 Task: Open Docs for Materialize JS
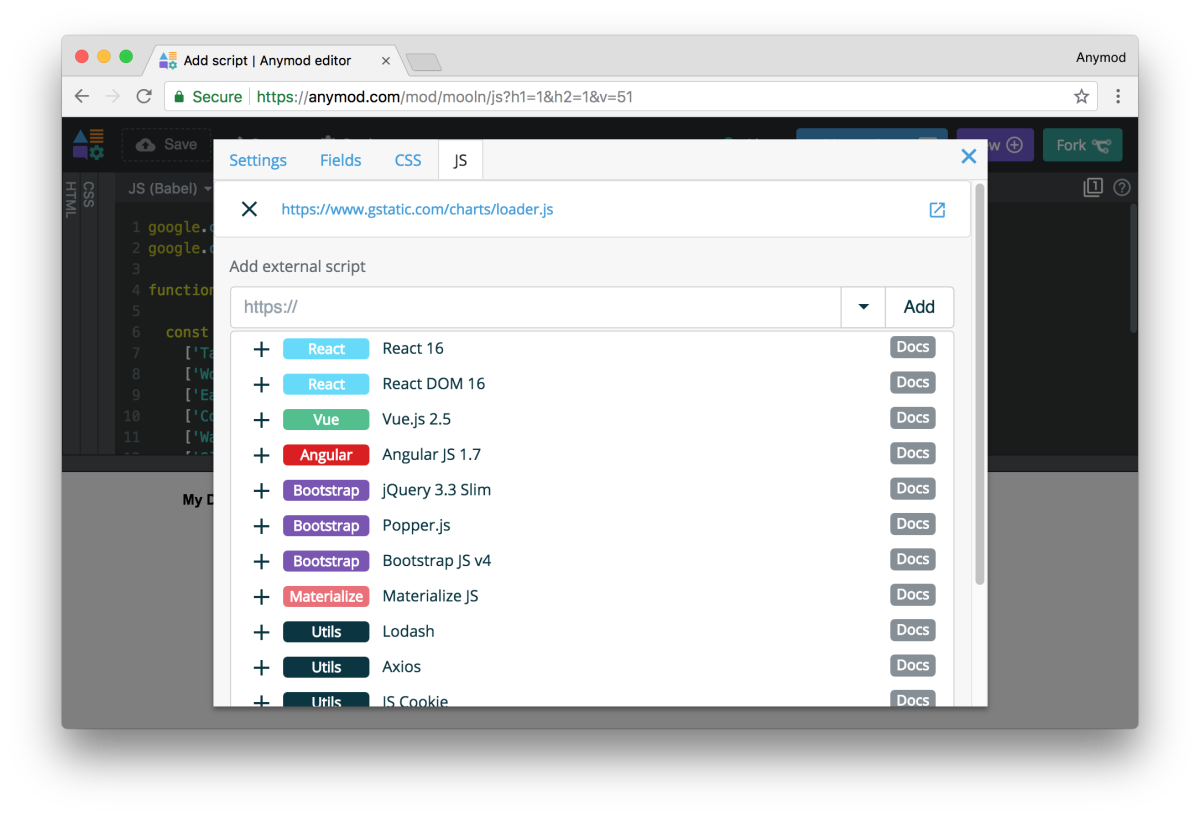pos(913,594)
